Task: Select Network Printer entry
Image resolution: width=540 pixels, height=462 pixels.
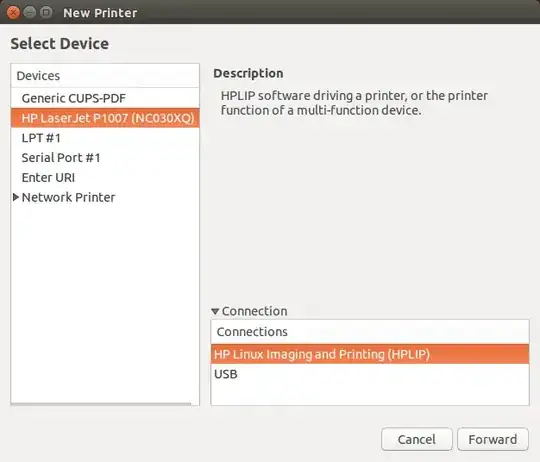Action: click(x=105, y=197)
